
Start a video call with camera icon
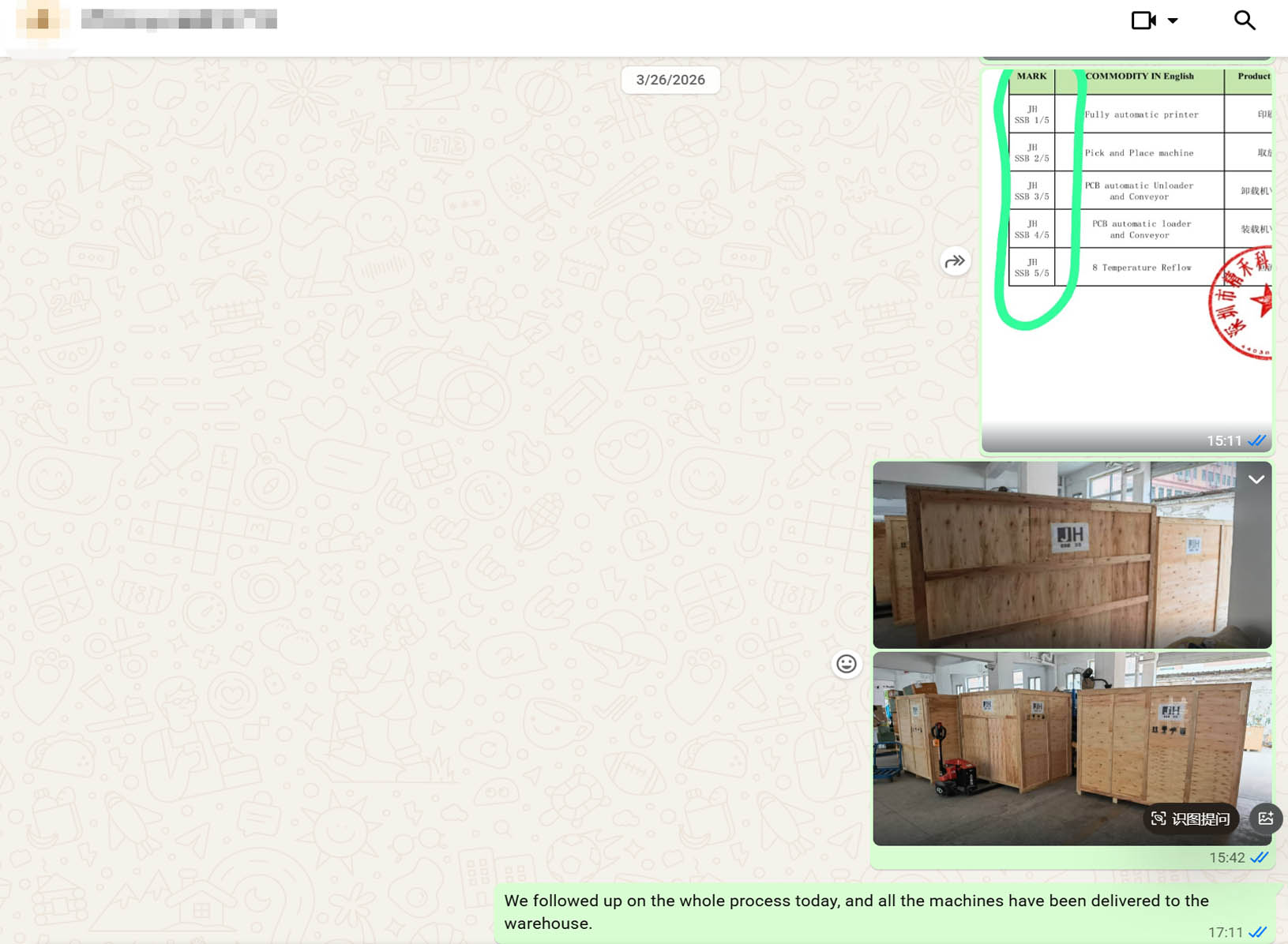pos(1143,21)
